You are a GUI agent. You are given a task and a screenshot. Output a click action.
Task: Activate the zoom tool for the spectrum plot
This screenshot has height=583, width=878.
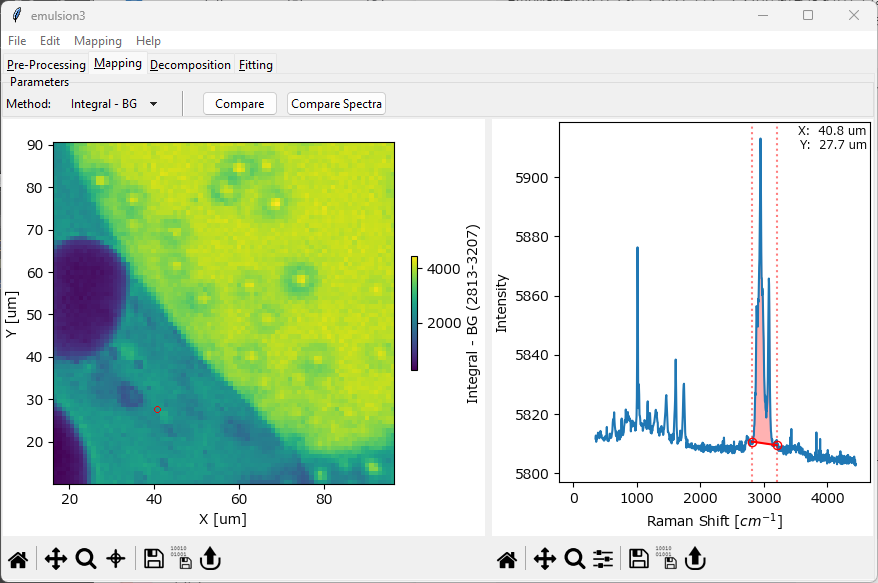click(x=574, y=559)
